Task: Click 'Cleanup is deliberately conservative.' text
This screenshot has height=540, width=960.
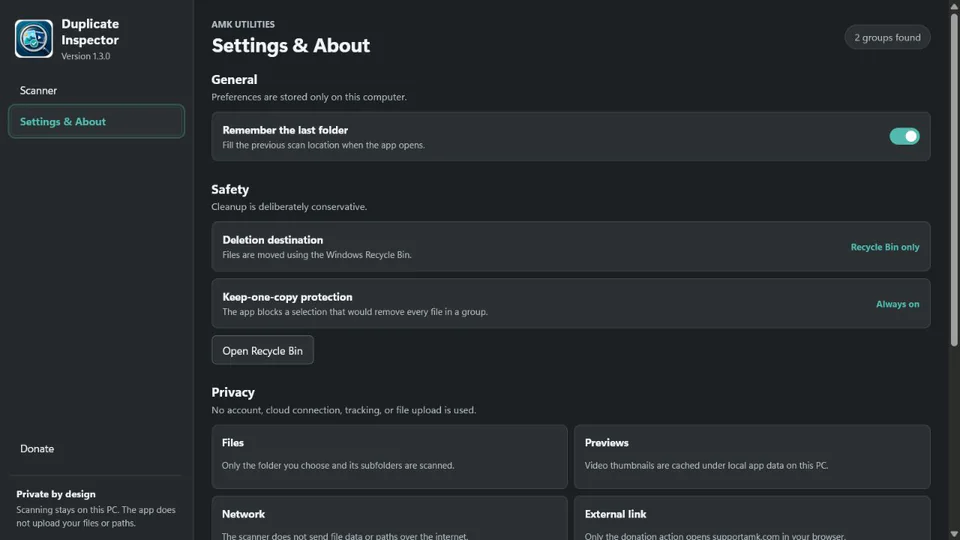Action: 289,207
